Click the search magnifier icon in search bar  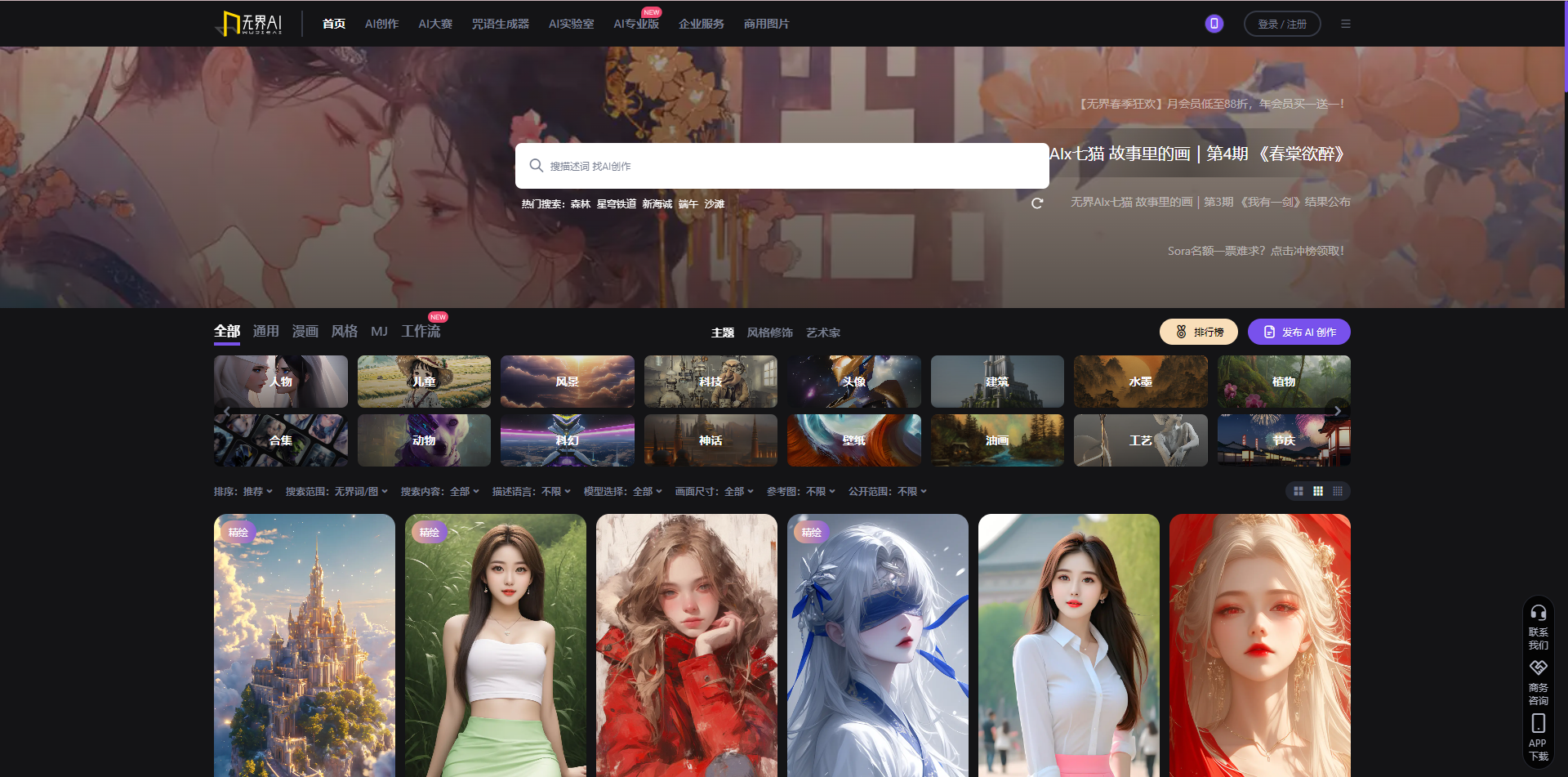tap(537, 165)
